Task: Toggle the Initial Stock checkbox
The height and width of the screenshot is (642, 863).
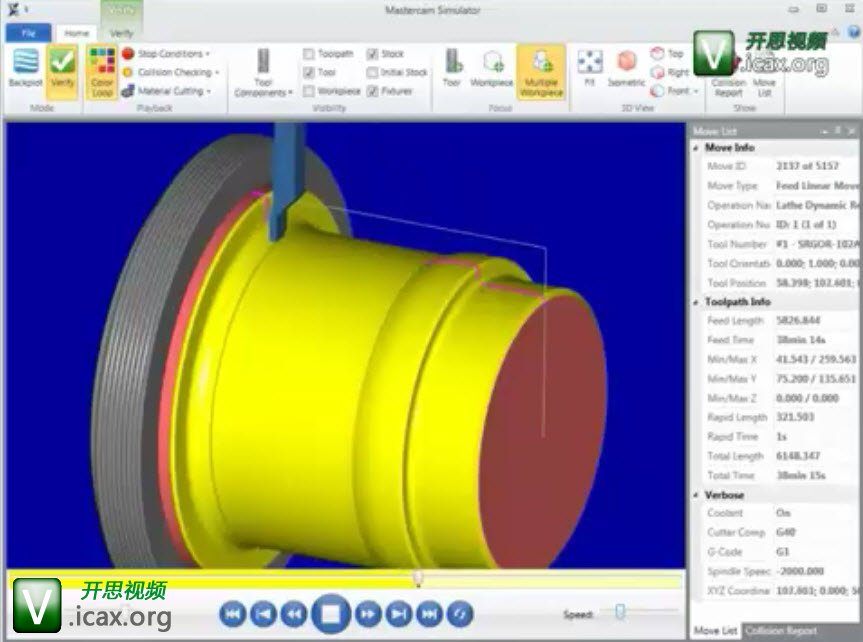Action: (x=372, y=72)
